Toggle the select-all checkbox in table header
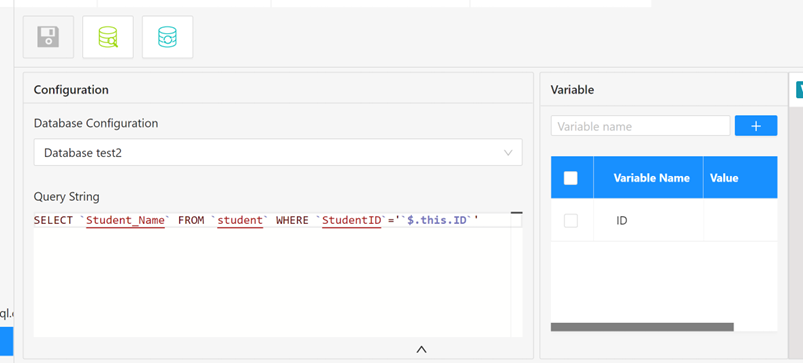Screen dimensions: 803x363 pos(570,178)
